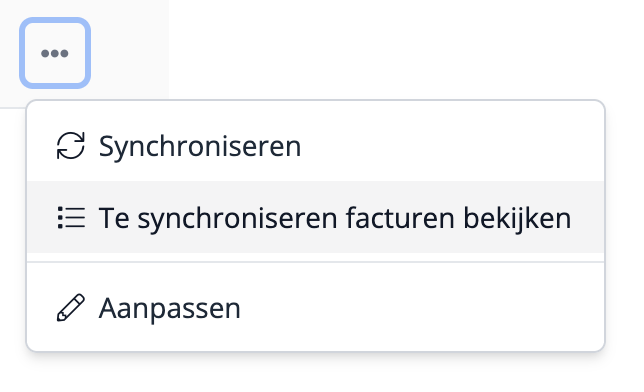Pick the first item in the dropdown menu
The width and height of the screenshot is (644, 392).
pos(315,145)
